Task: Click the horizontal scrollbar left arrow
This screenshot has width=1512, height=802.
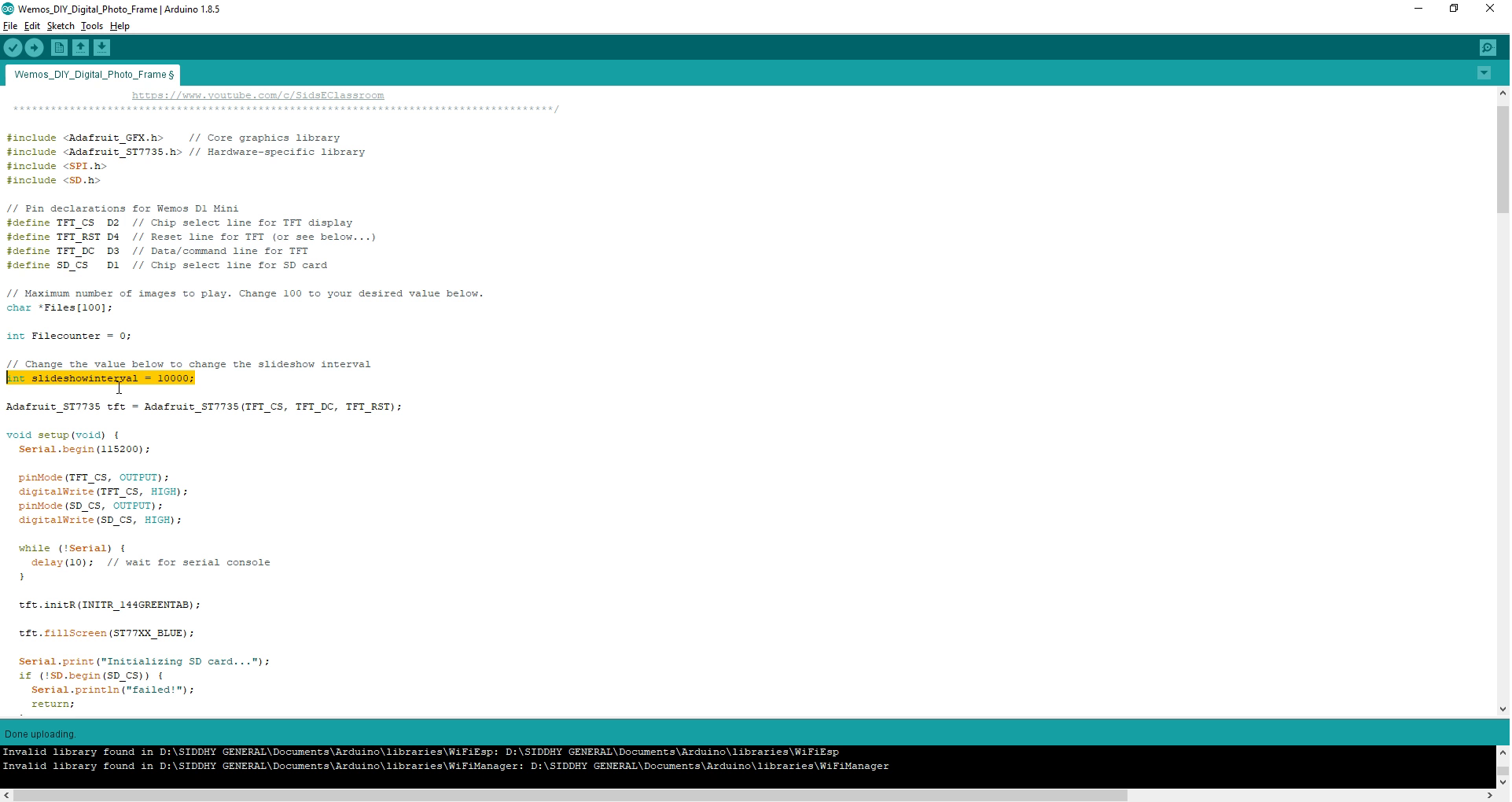Action: (7, 796)
